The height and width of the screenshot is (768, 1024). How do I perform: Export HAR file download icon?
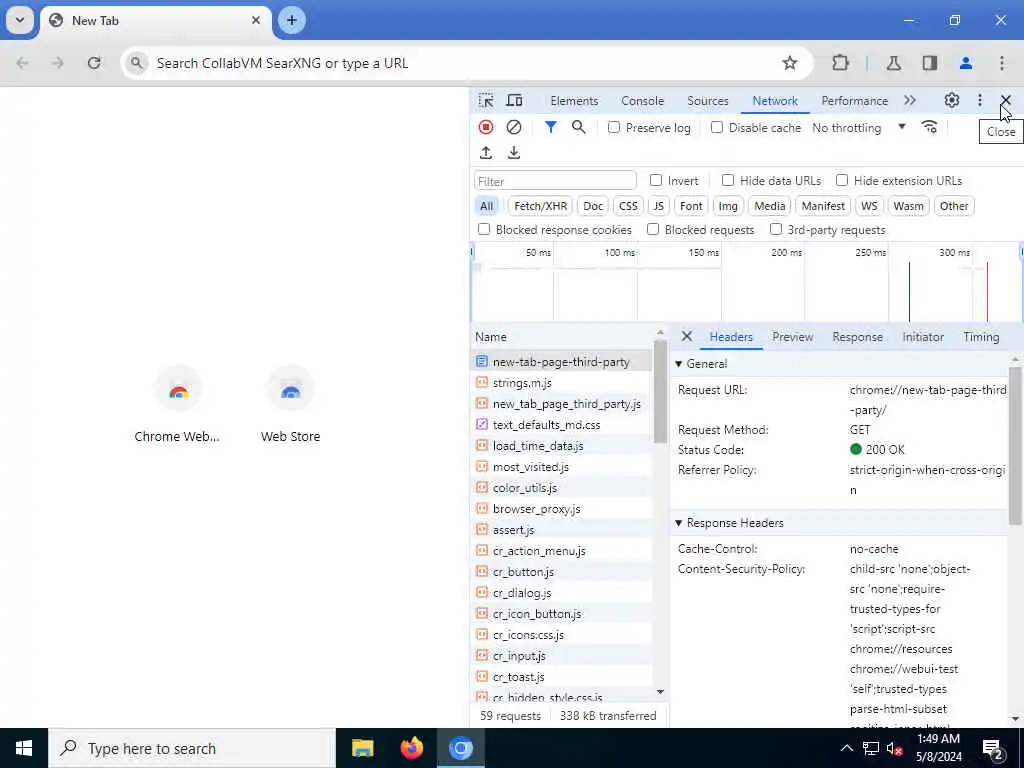pyautogui.click(x=514, y=153)
